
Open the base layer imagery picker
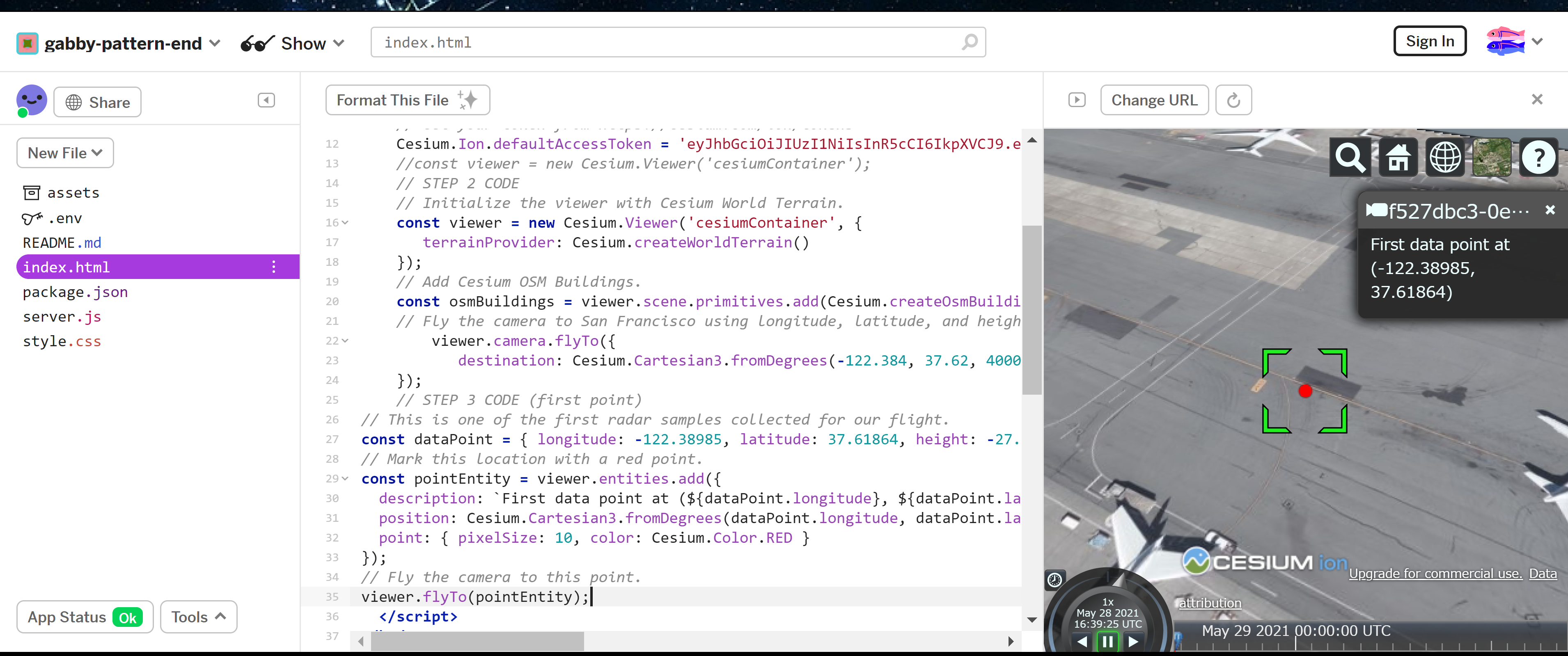[x=1491, y=158]
